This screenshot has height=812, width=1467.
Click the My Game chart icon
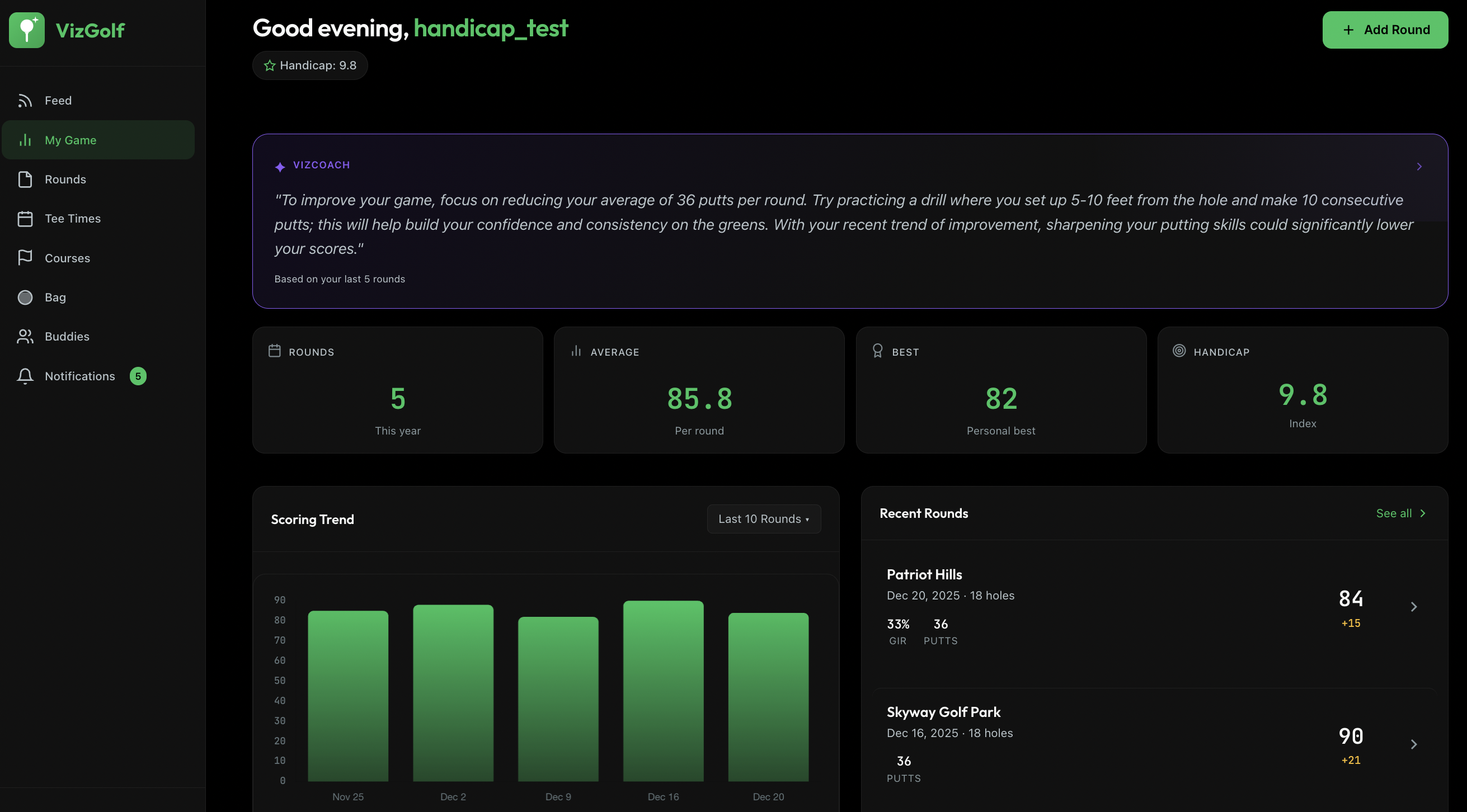click(25, 139)
